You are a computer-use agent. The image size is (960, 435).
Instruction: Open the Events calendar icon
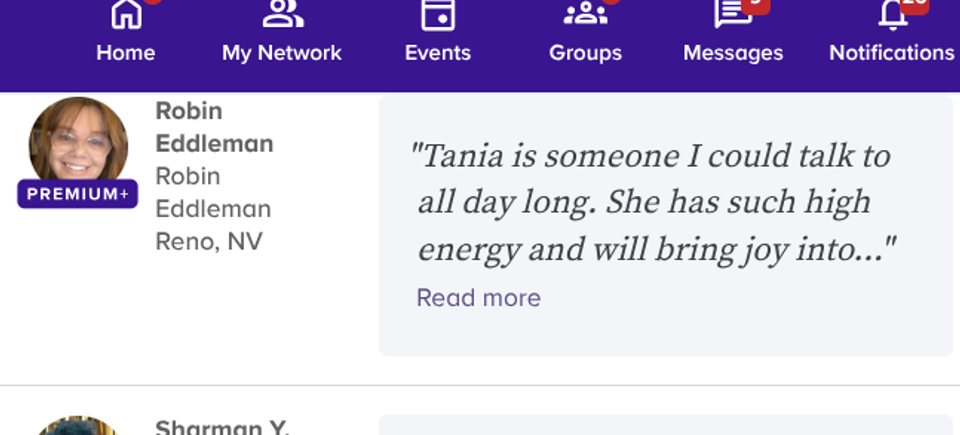(438, 15)
